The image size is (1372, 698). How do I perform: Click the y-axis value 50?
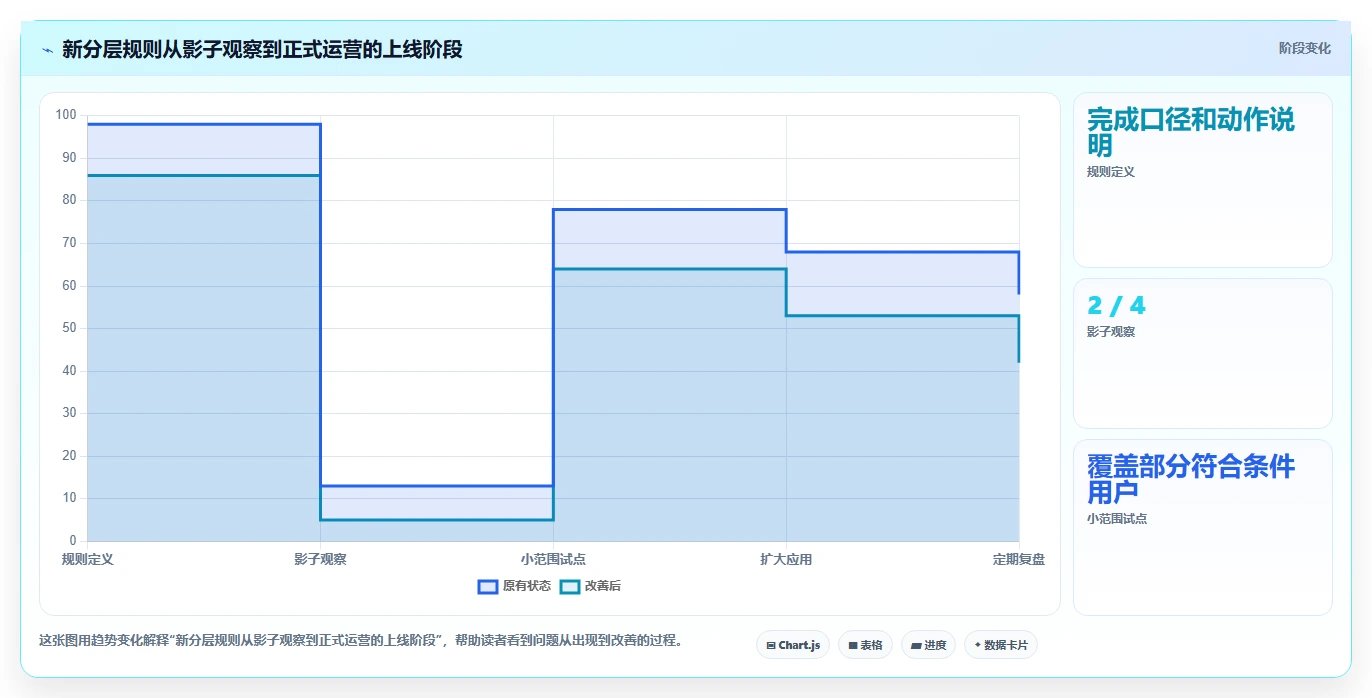click(69, 328)
